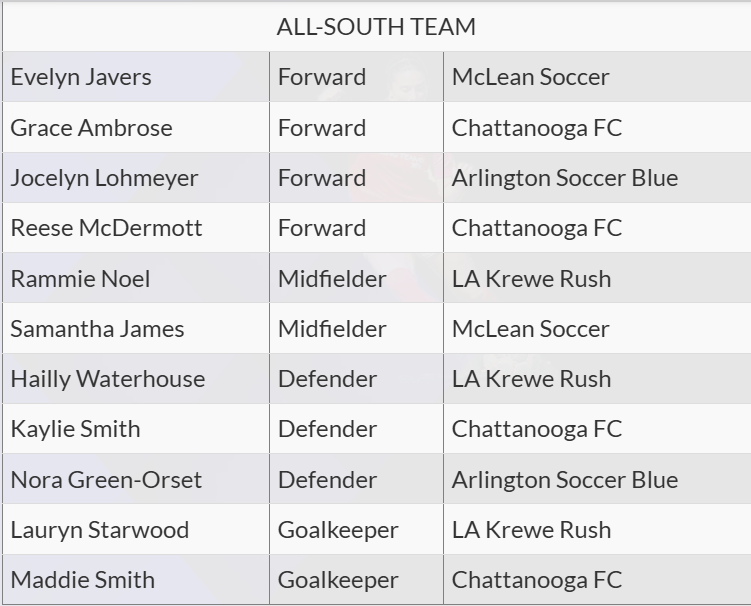Select Arlington Soccer Blue in Jocelyn Lohmeyer row

[x=564, y=178]
